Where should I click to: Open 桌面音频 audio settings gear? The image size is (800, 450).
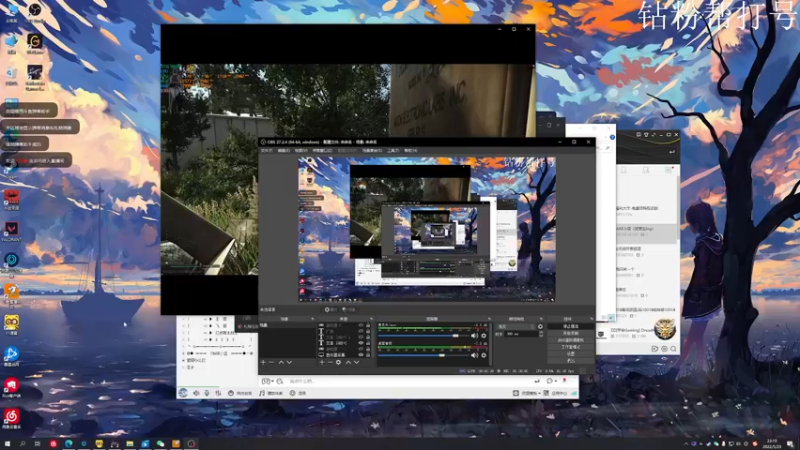point(484,356)
